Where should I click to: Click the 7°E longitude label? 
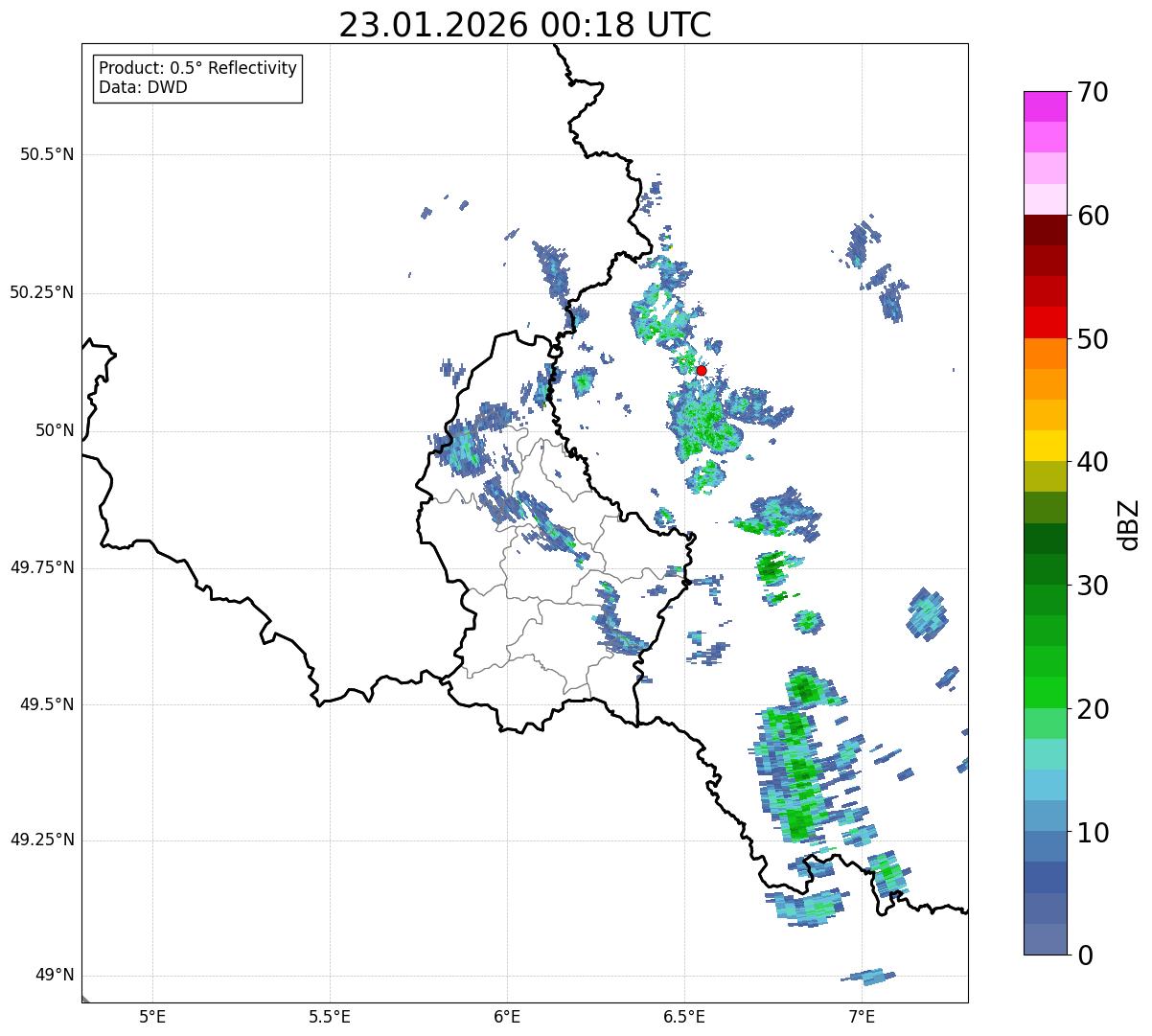862,1016
